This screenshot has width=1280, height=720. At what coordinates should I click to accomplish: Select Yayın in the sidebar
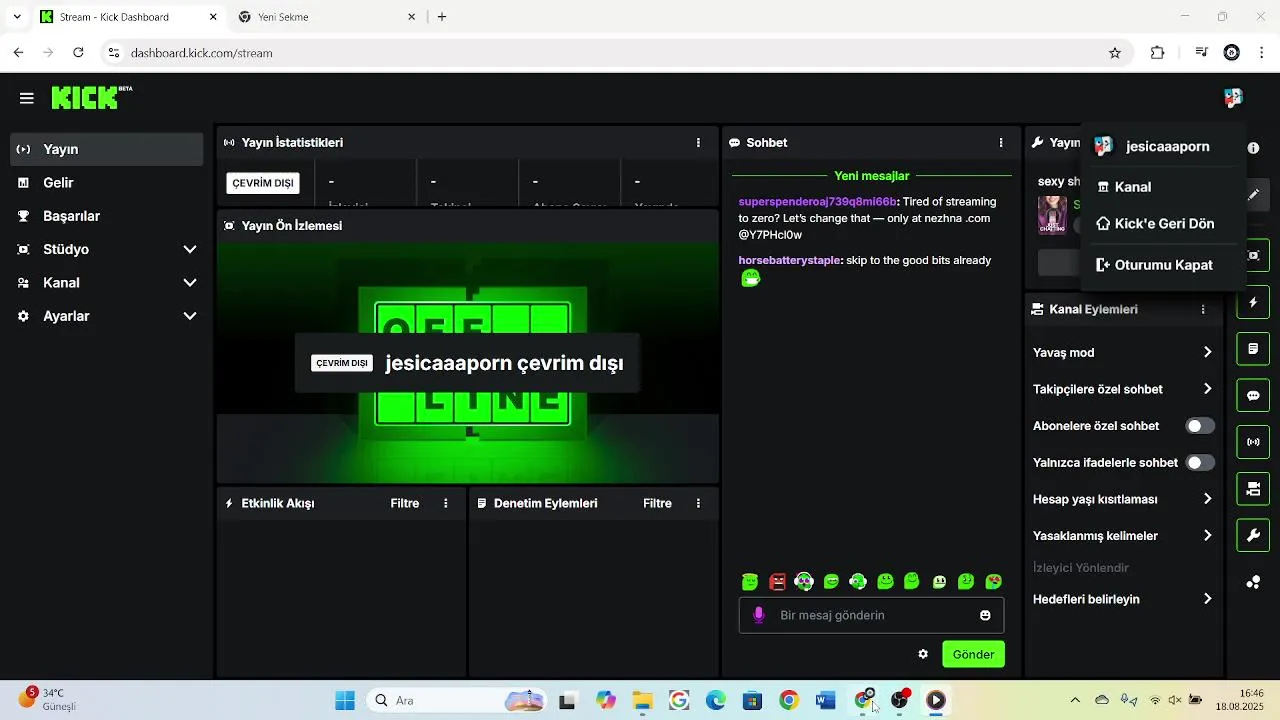tap(107, 149)
